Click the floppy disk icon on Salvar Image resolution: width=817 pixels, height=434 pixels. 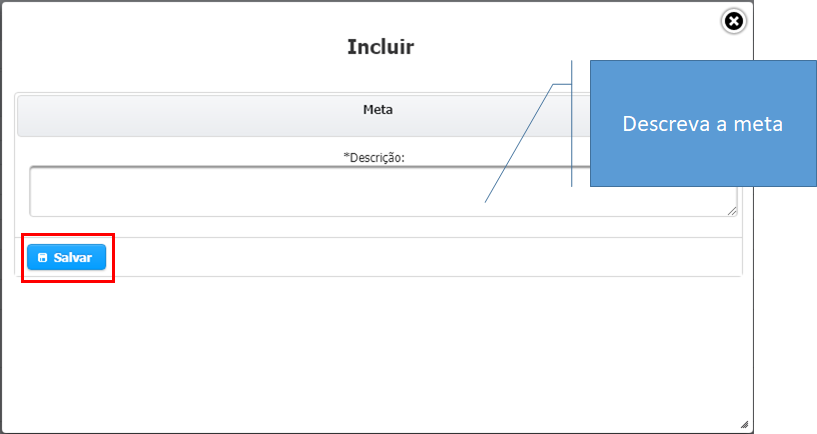42,258
